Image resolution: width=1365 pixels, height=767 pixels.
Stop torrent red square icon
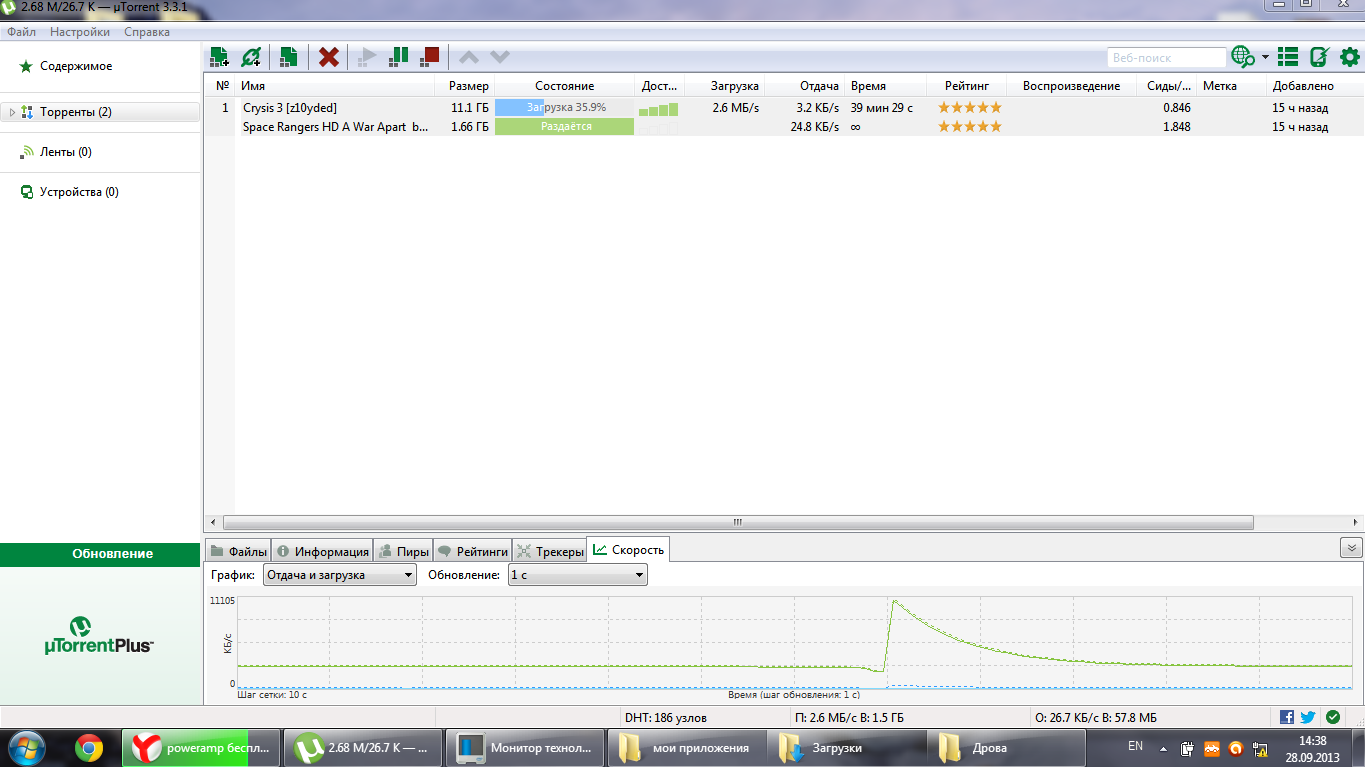pos(429,57)
